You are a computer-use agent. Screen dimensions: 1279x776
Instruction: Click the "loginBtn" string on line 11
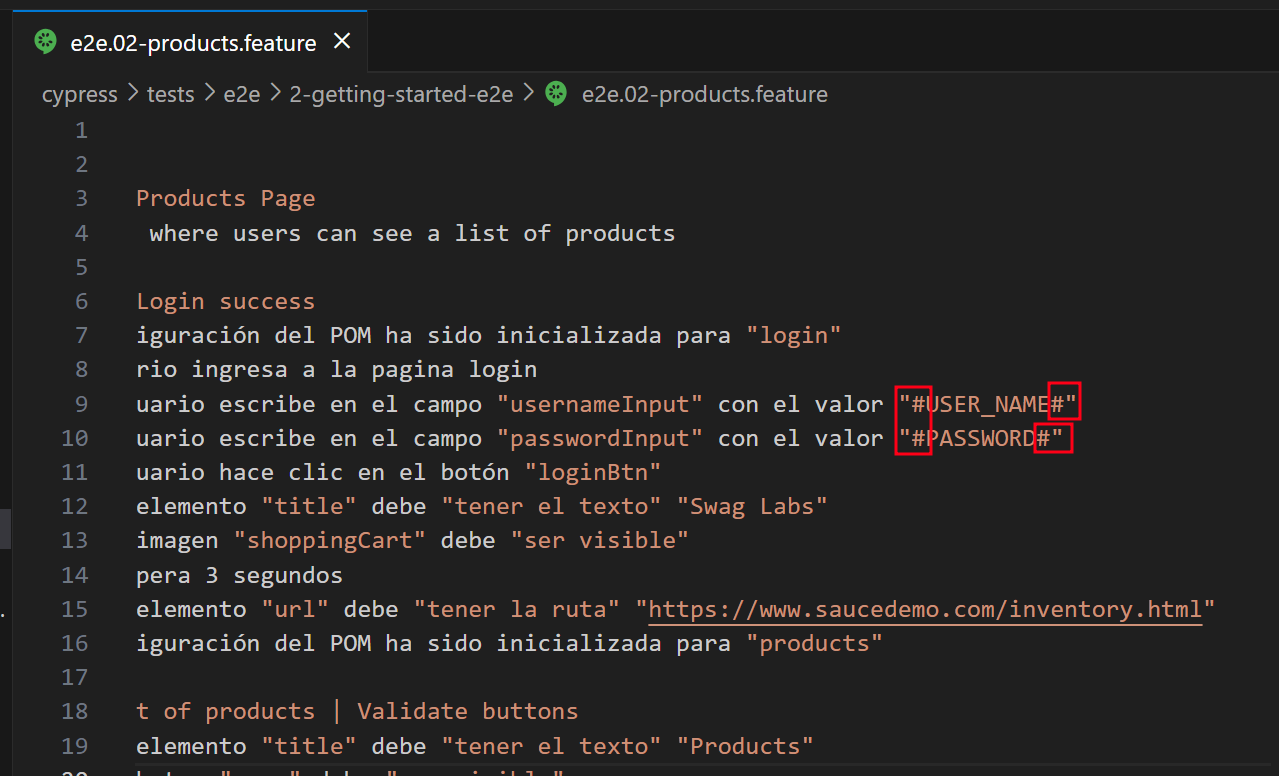click(x=593, y=472)
